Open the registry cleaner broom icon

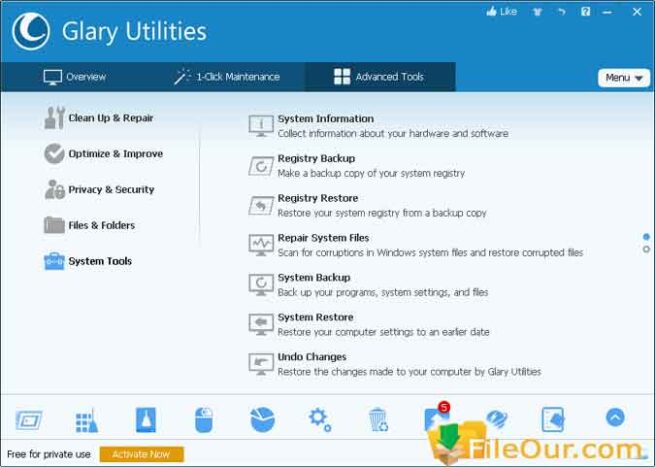tap(87, 420)
